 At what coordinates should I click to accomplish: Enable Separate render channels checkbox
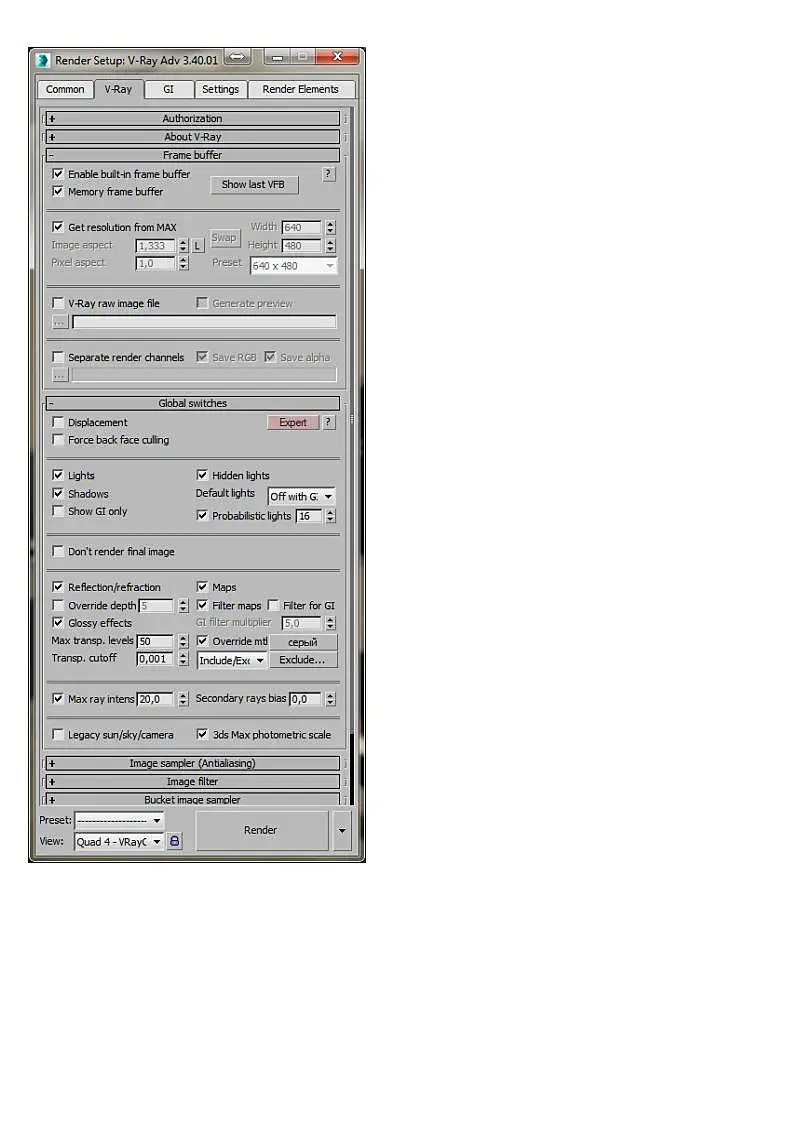[58, 357]
